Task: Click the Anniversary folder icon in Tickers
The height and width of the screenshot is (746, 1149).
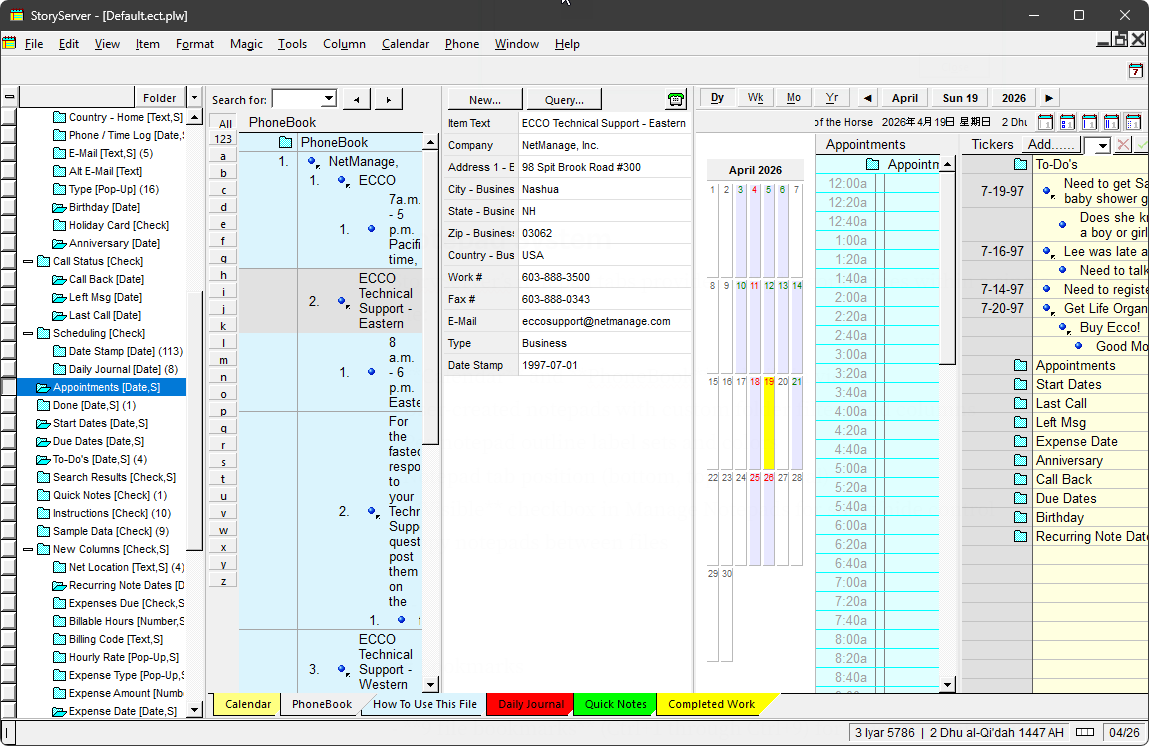Action: click(1021, 460)
